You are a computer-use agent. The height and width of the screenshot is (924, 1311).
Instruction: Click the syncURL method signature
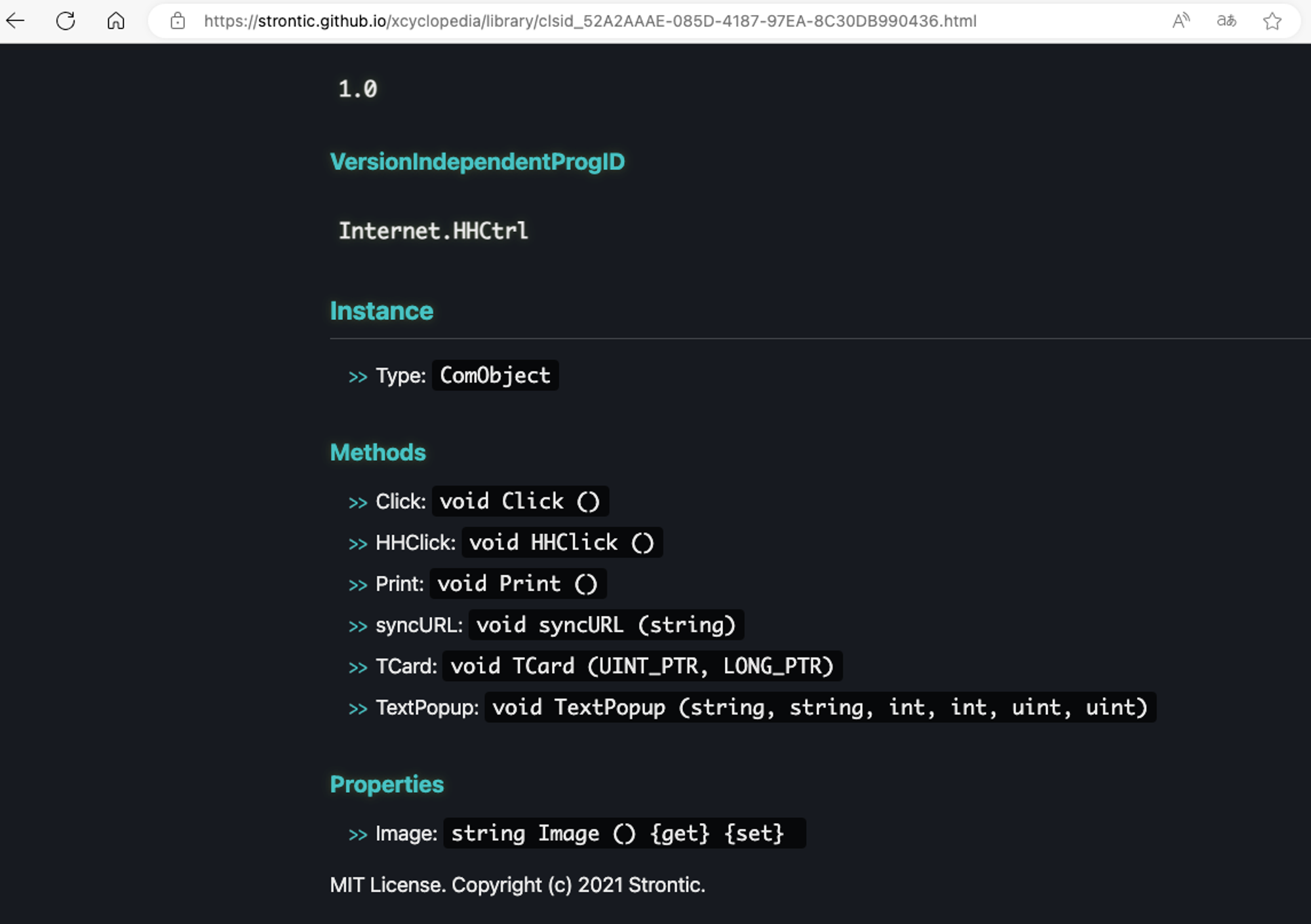[x=606, y=625]
